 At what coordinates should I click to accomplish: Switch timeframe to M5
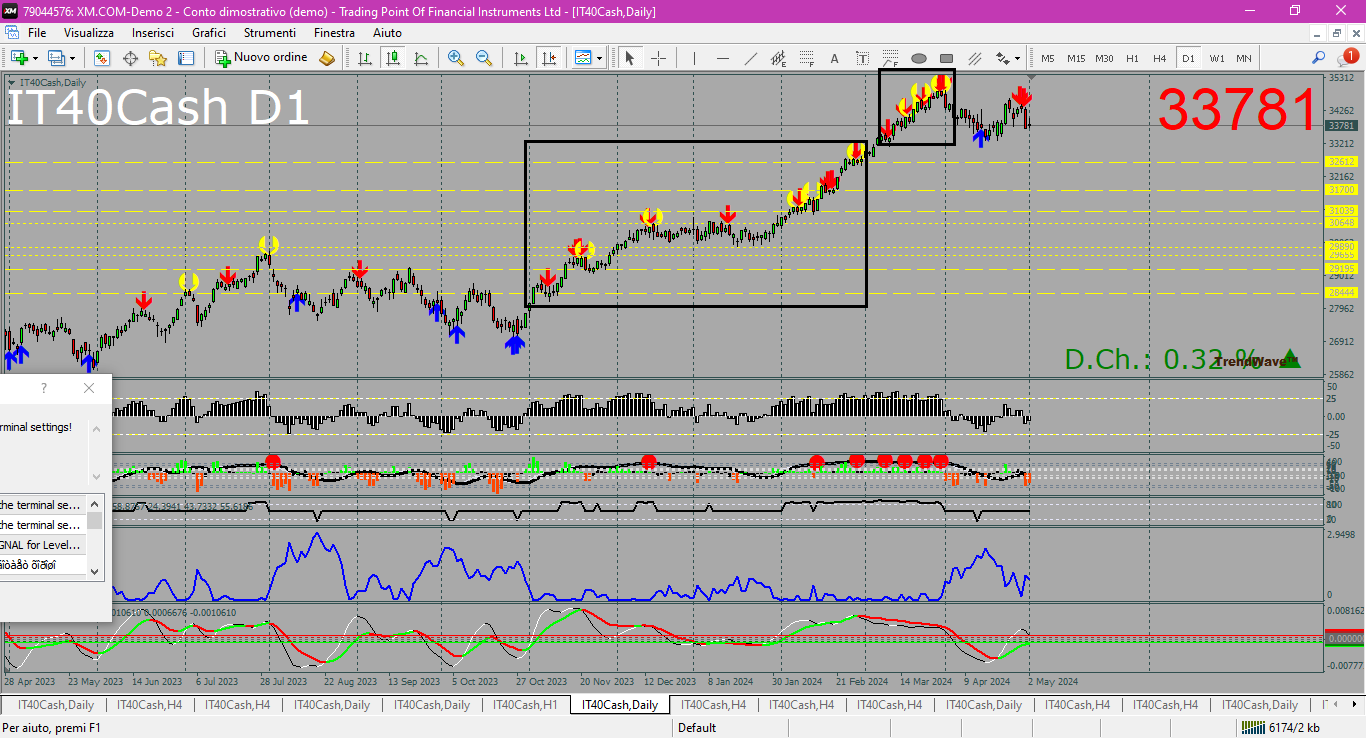click(x=1048, y=58)
